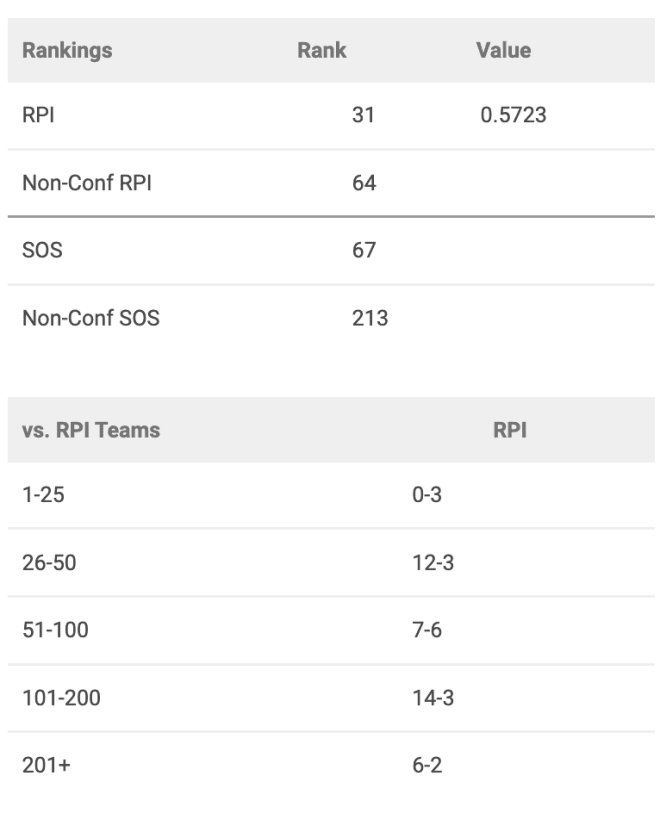
Task: Click the 6-2 record for 201+
Action: 427,765
